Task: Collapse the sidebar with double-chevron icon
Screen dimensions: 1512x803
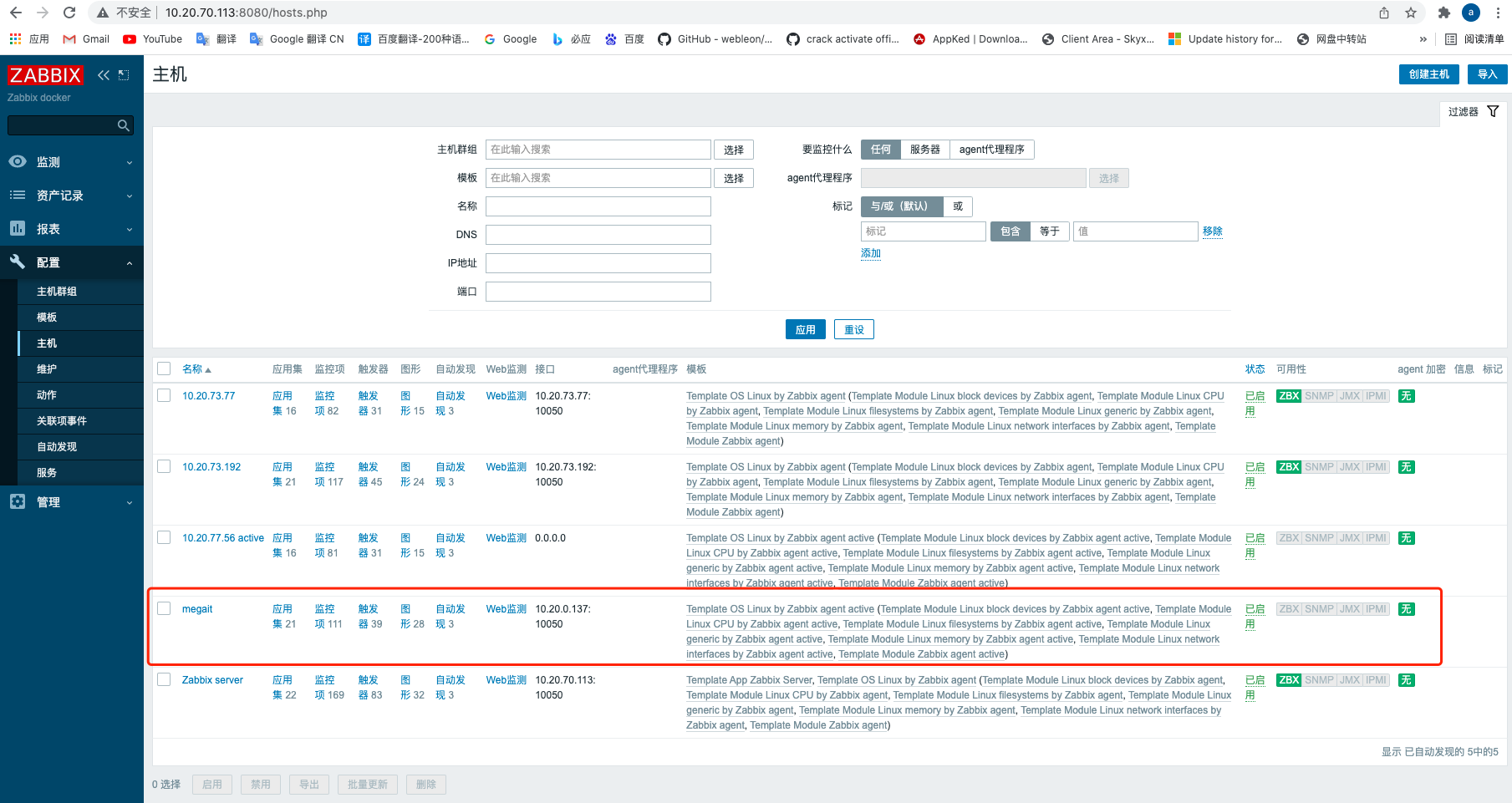Action: point(104,75)
